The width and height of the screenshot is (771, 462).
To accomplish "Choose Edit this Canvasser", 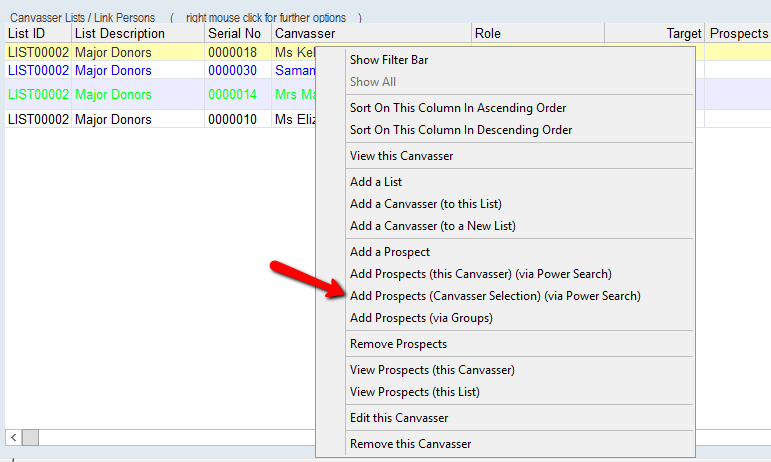I will [x=399, y=418].
